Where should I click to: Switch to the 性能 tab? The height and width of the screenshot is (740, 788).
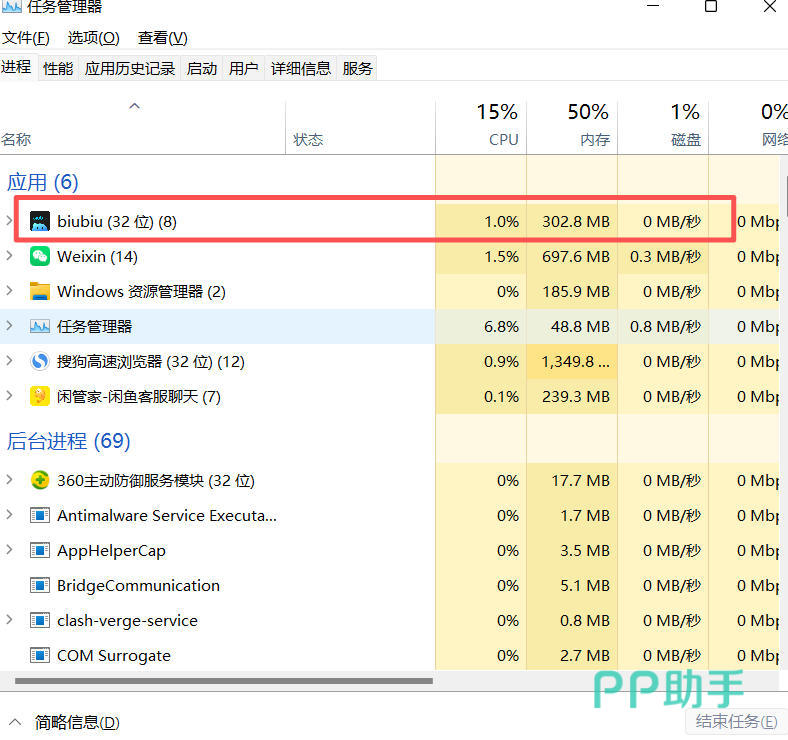tap(58, 69)
